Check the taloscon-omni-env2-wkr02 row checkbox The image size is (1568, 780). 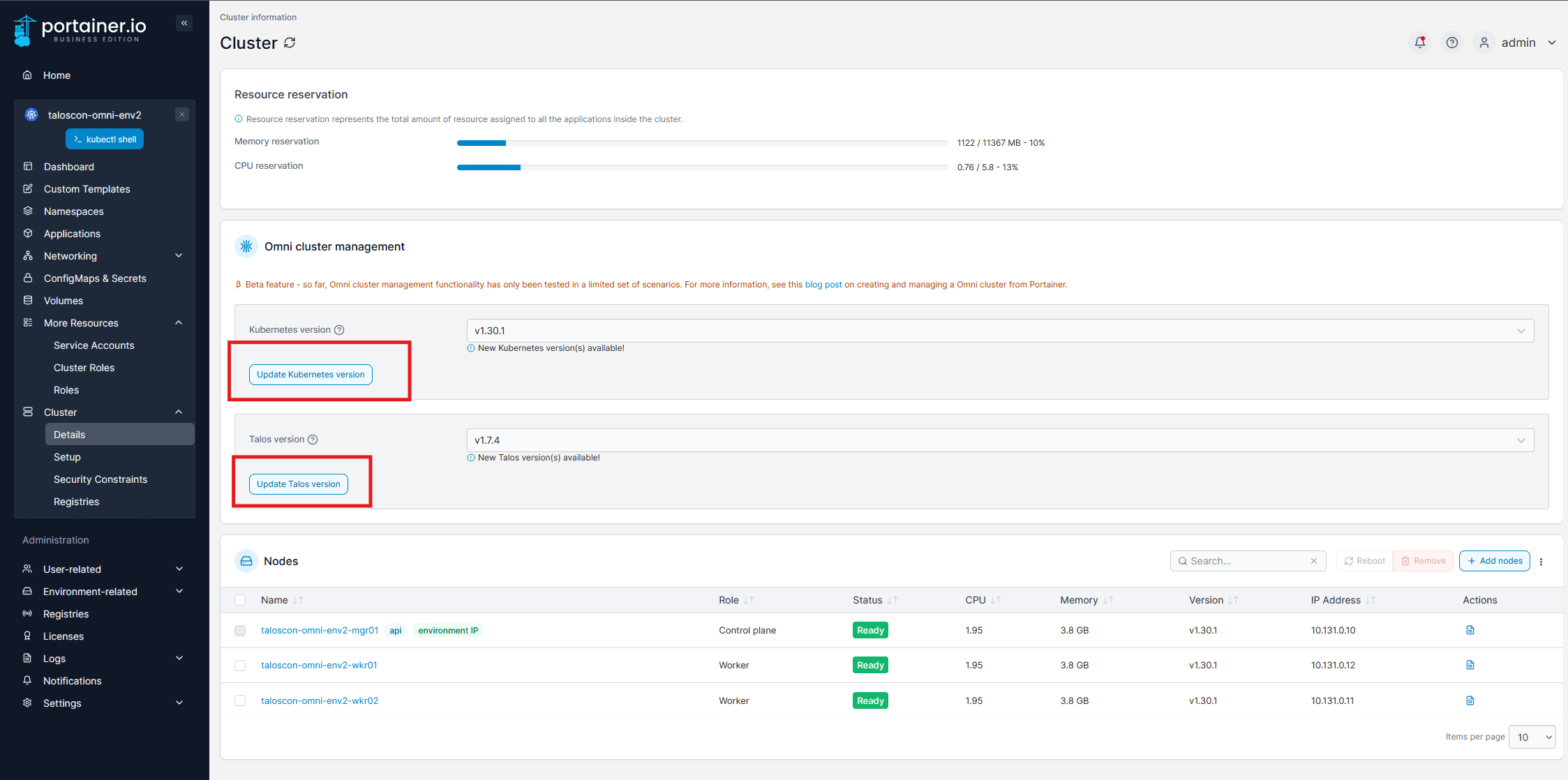click(240, 700)
